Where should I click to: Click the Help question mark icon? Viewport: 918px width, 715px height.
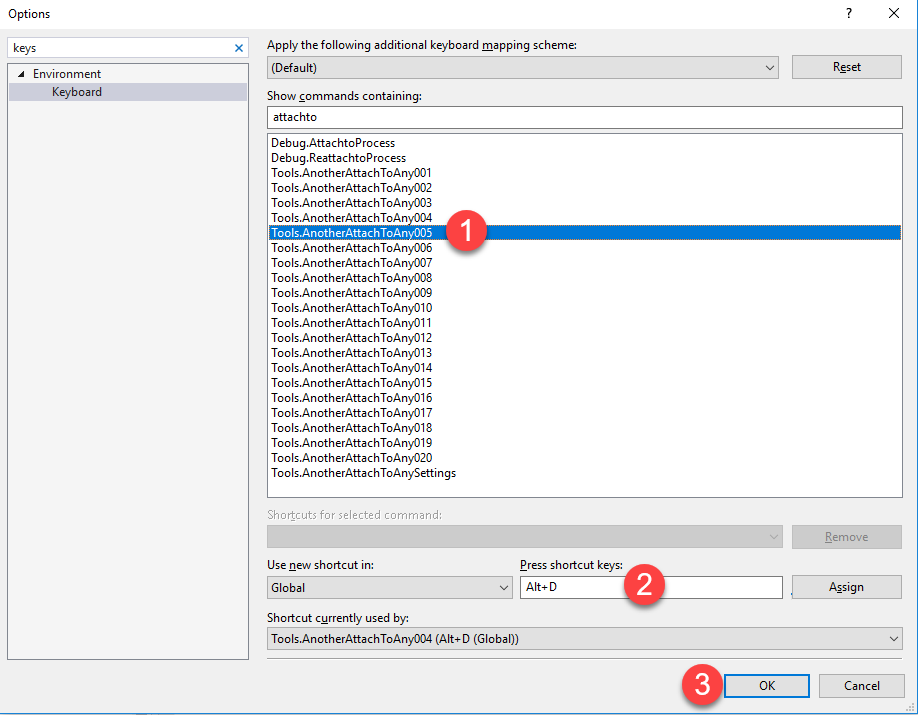coord(849,14)
